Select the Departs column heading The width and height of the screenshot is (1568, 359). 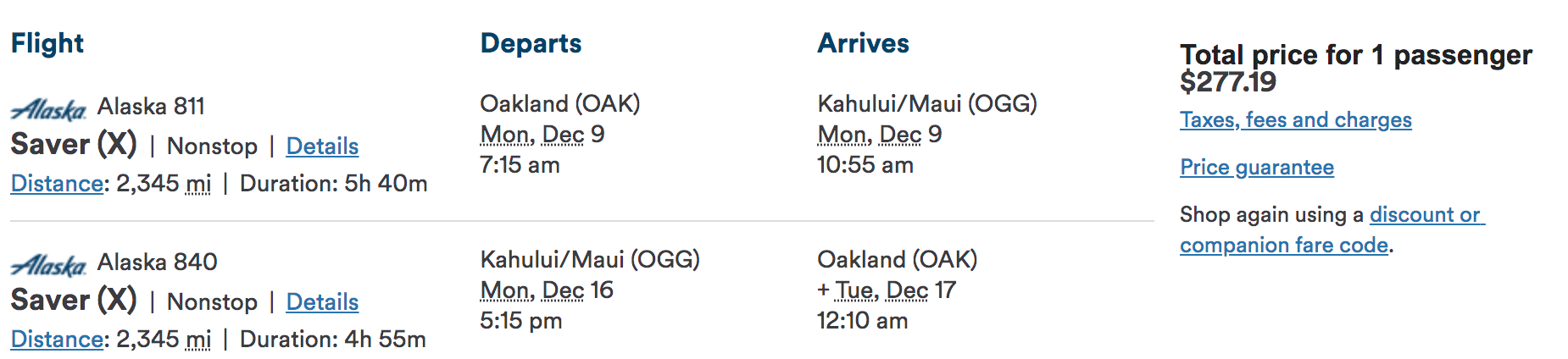click(x=531, y=43)
